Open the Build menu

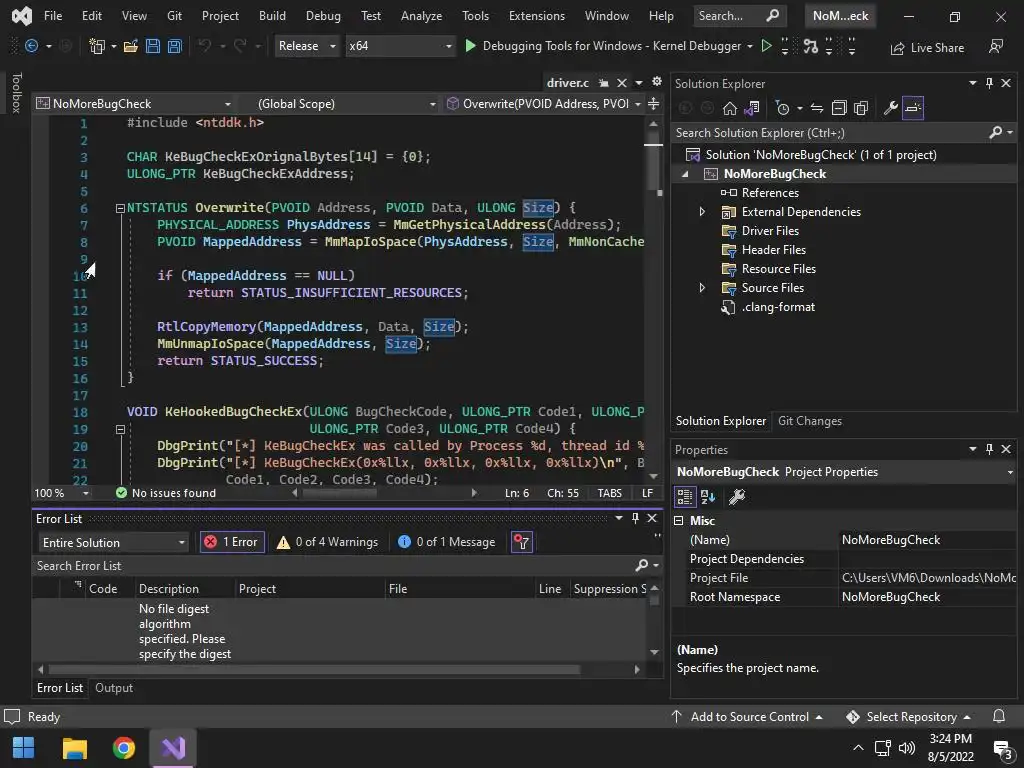tap(272, 16)
